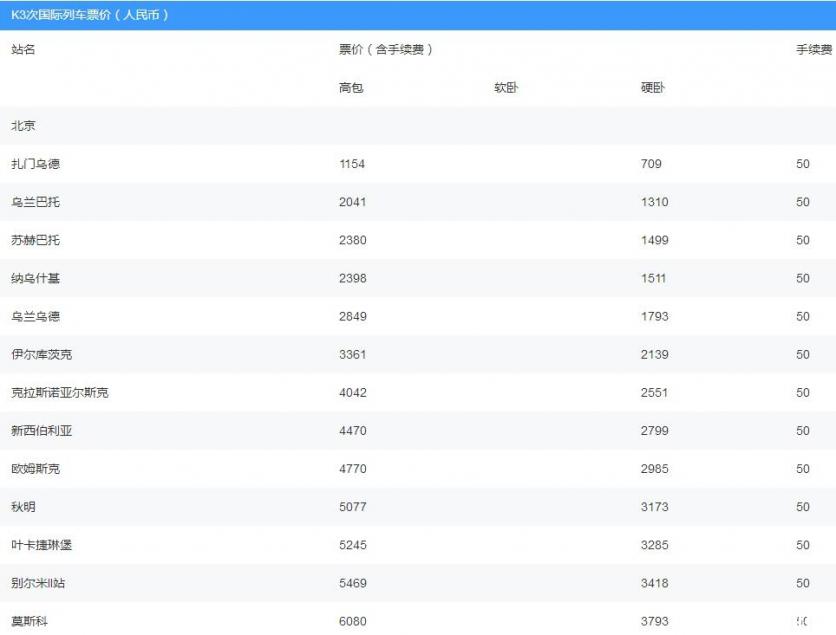Click the 伊尔库茨克 station name
Screen dimensions: 836x635
pos(42,355)
